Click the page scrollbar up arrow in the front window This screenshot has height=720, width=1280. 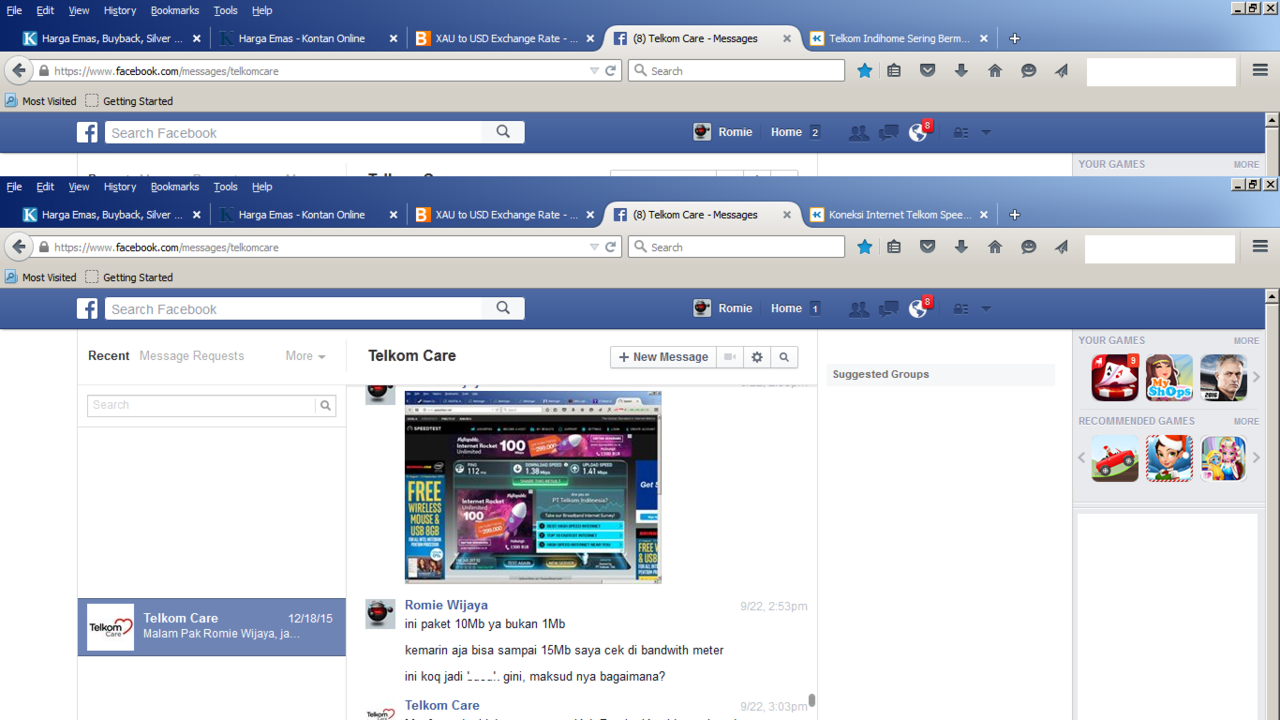[x=1272, y=296]
